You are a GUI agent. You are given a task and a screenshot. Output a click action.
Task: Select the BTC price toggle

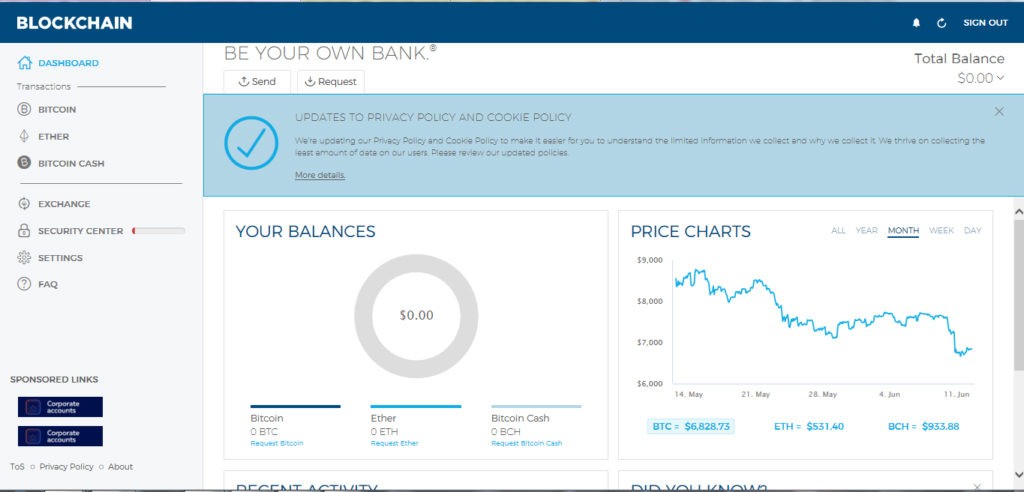pyautogui.click(x=692, y=427)
